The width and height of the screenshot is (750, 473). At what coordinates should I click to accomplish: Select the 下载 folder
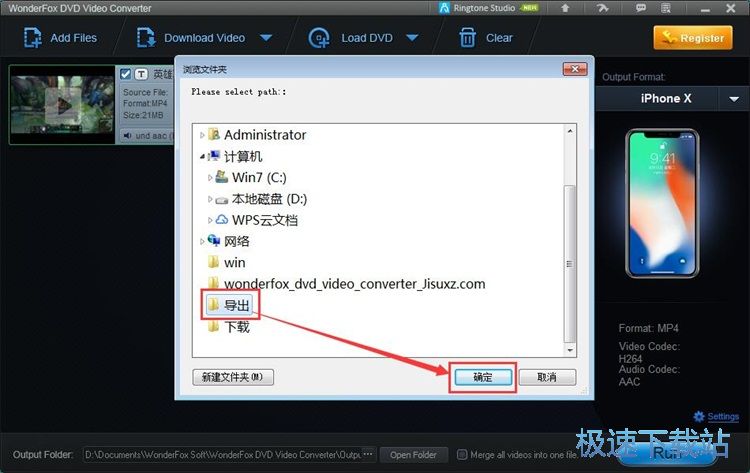236,327
